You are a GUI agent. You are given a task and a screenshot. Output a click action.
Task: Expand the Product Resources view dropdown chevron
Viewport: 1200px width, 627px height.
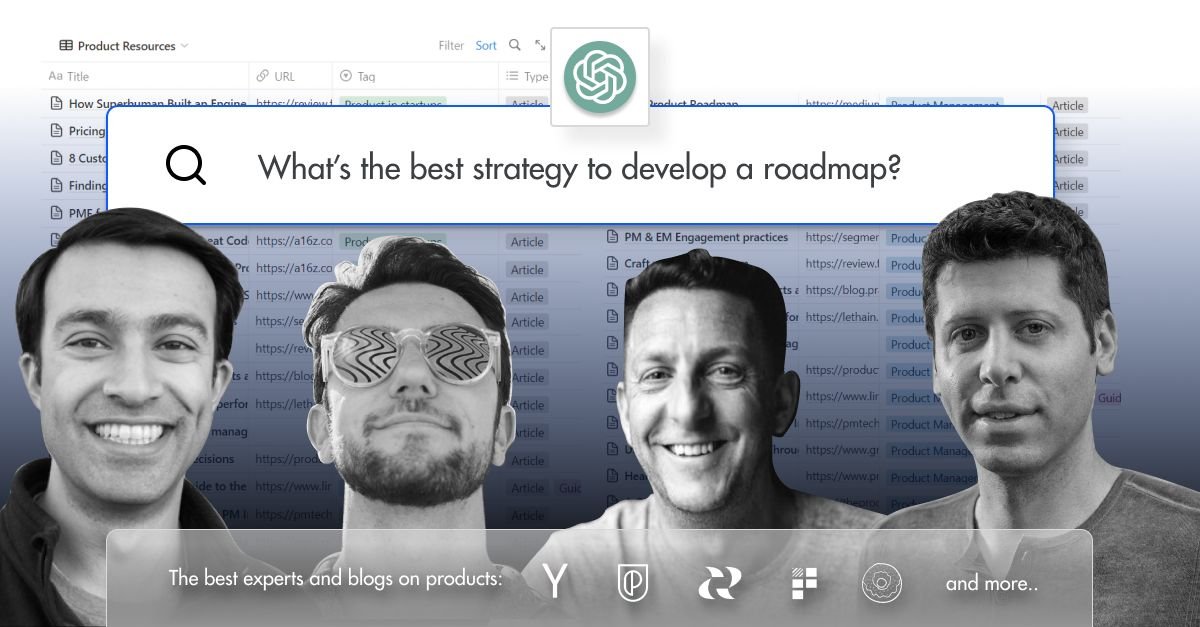(x=186, y=45)
